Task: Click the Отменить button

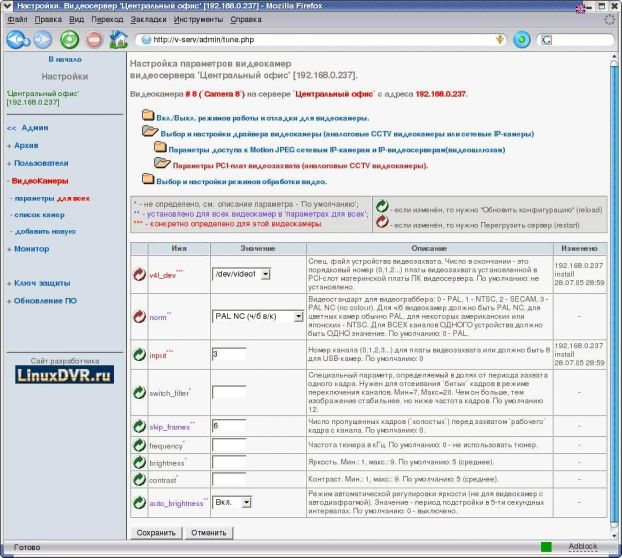Action: (209, 533)
